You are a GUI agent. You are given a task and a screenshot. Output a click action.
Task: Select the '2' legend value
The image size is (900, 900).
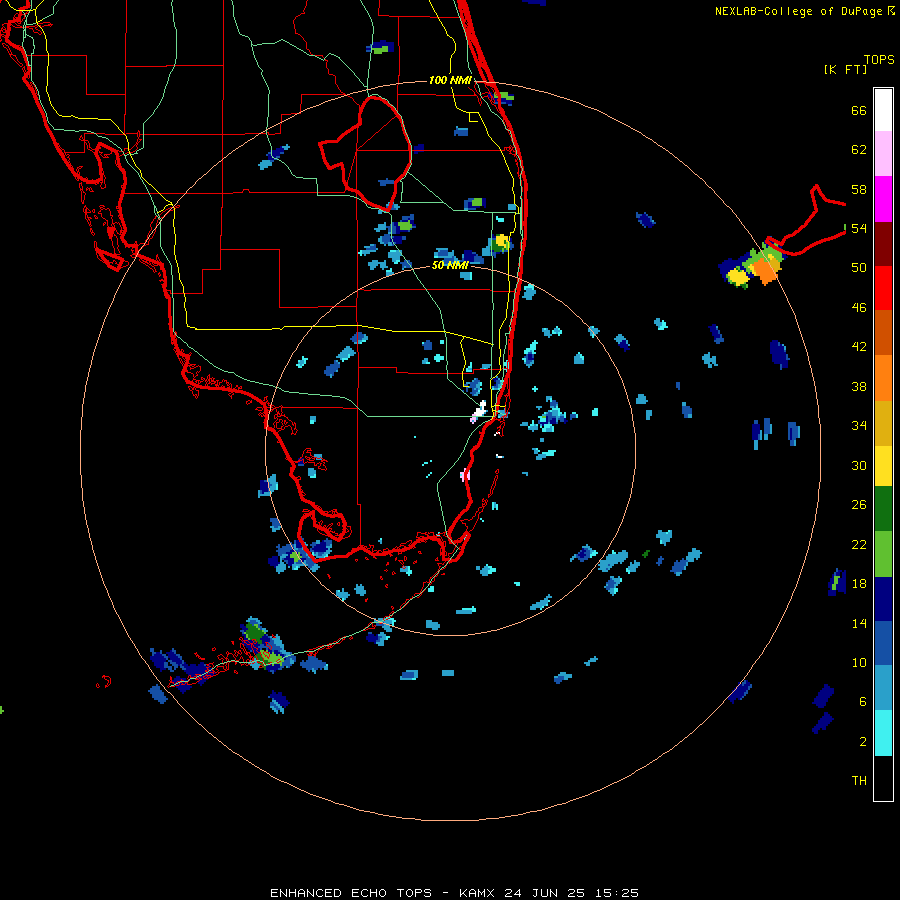click(x=863, y=742)
